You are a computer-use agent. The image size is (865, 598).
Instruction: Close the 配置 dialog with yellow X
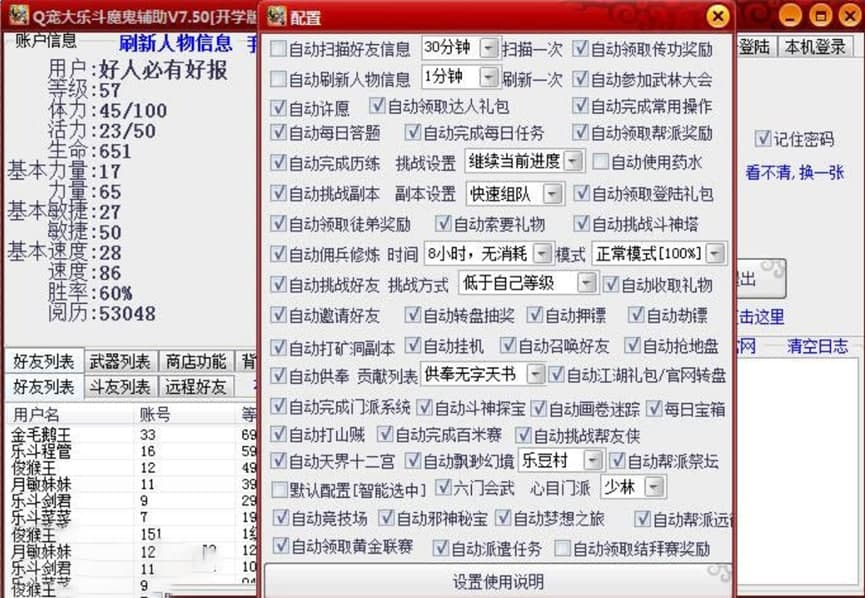tap(718, 17)
